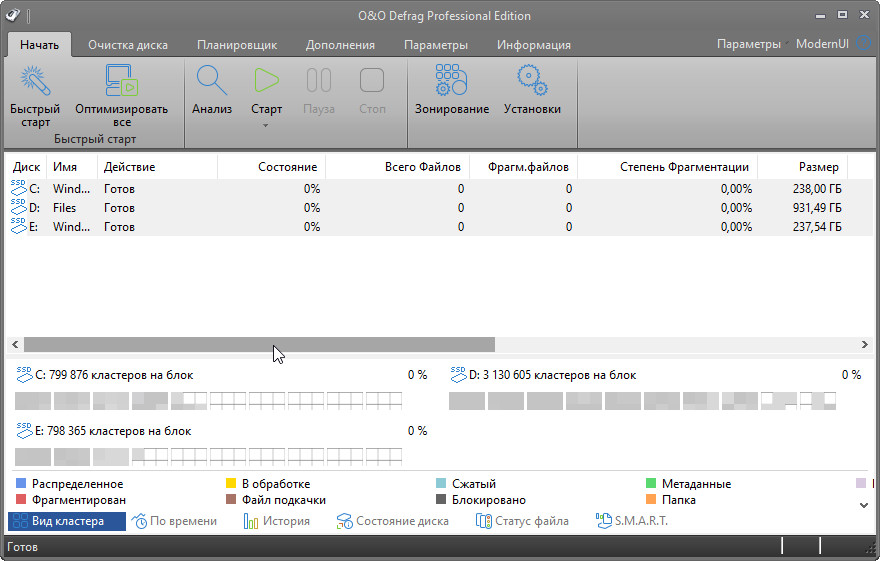Switch to По времени view
The height and width of the screenshot is (561, 880).
[x=175, y=521]
